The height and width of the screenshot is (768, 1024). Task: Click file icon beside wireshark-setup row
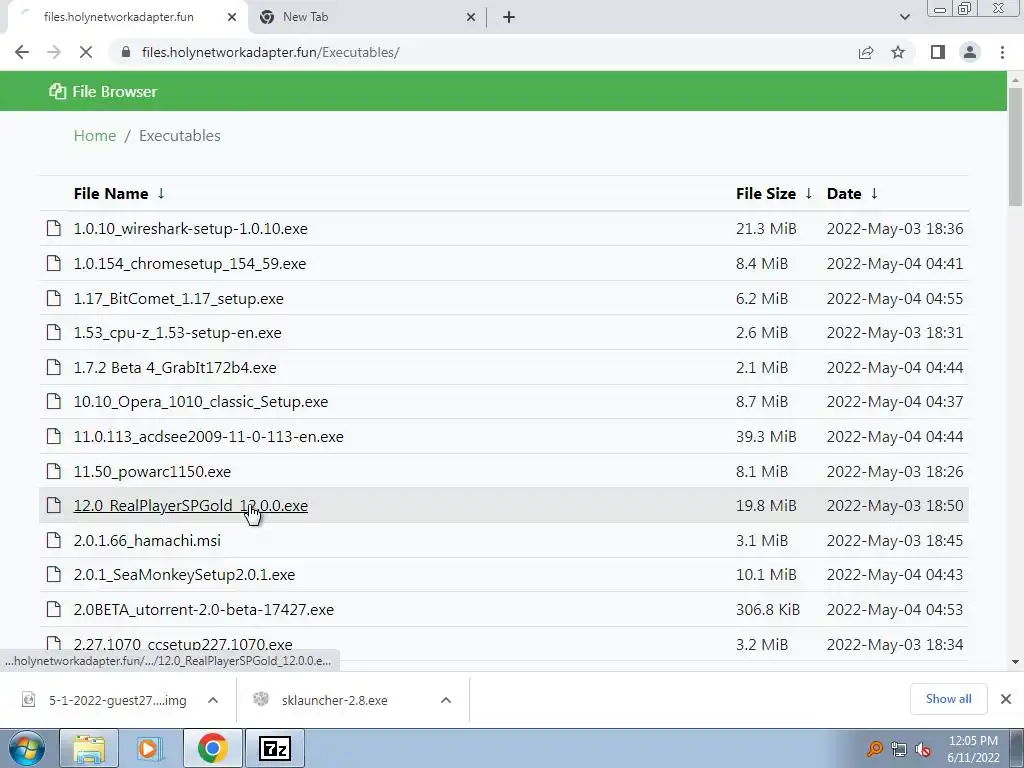click(x=54, y=228)
